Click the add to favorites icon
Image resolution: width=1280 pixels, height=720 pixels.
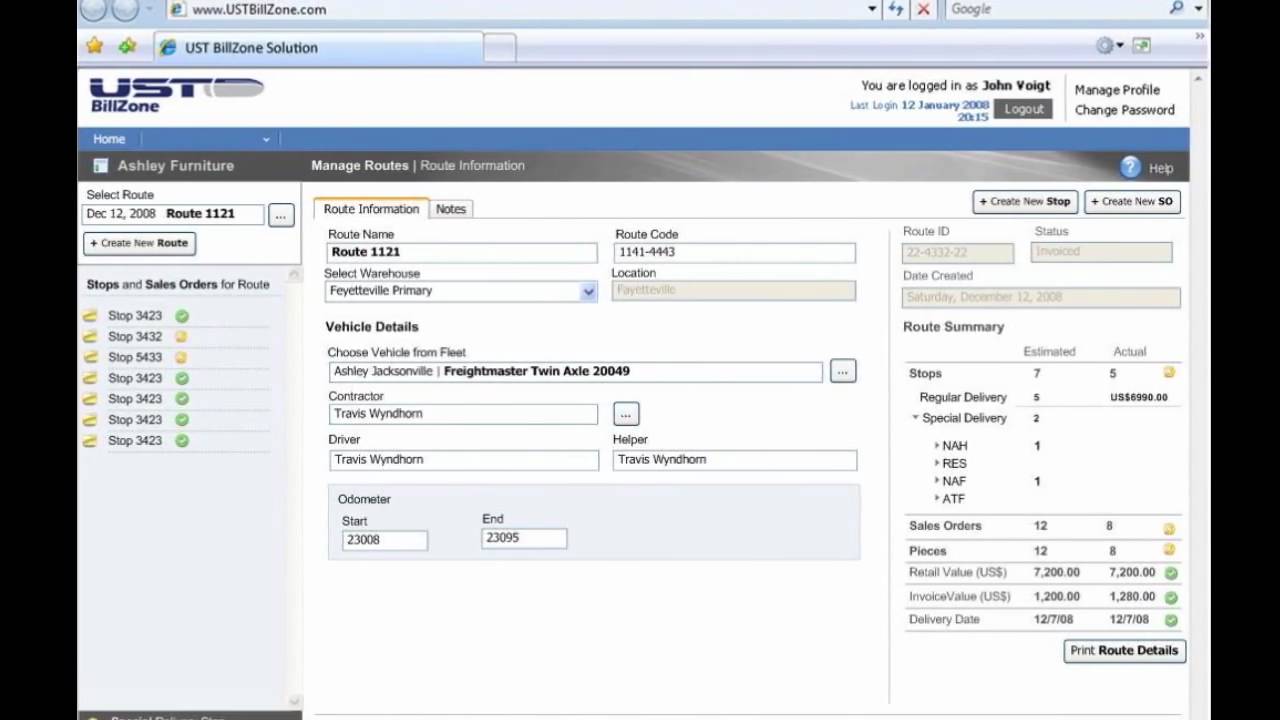[x=127, y=46]
